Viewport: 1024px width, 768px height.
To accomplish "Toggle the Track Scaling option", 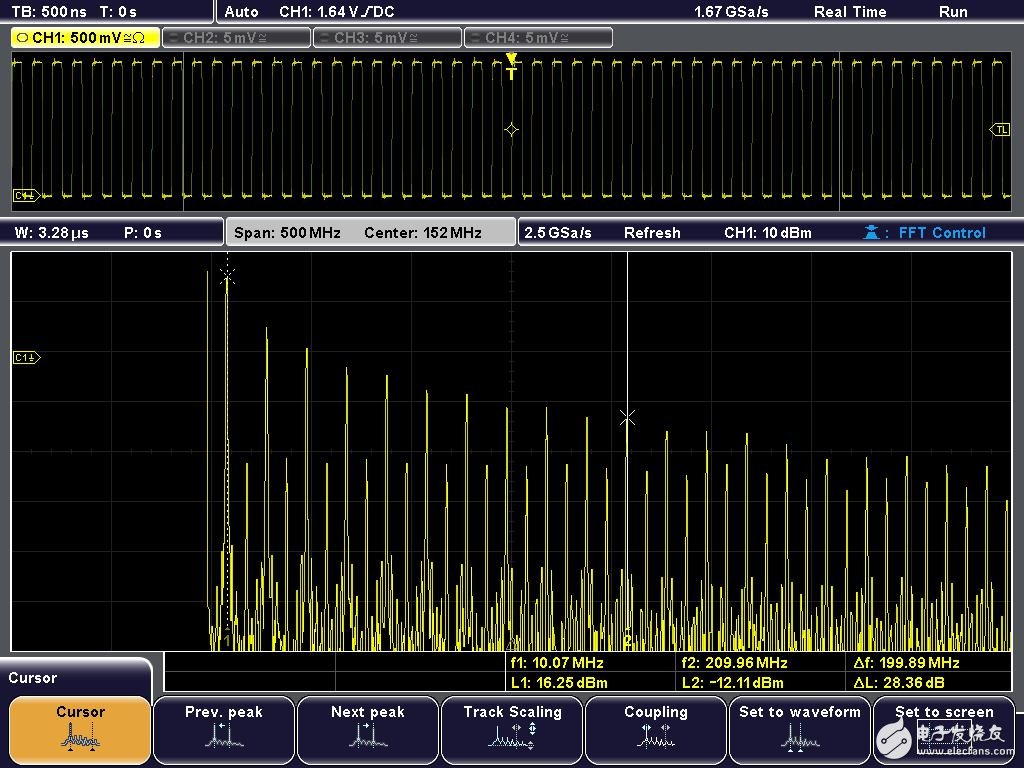I will (512, 730).
